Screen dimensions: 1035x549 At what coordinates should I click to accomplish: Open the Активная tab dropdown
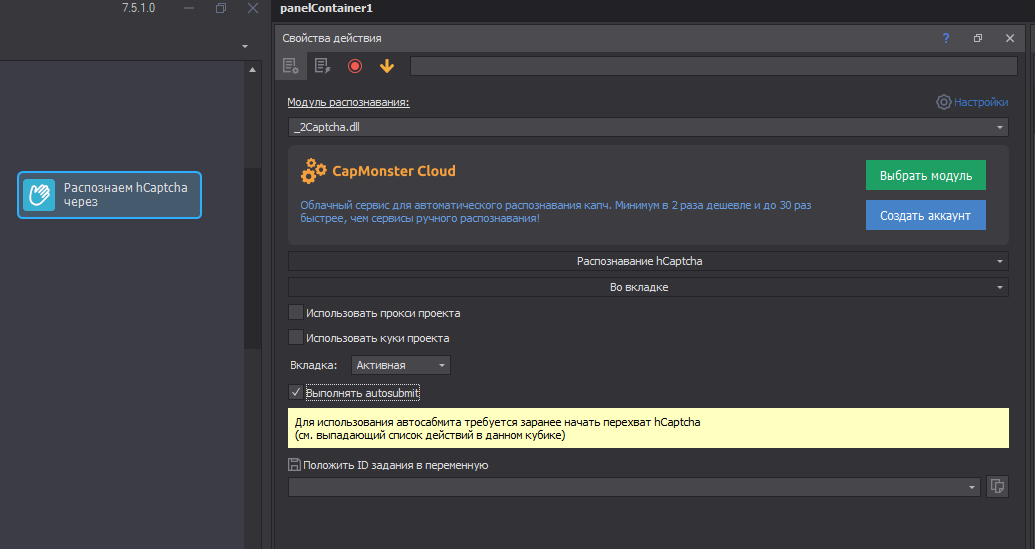[401, 365]
